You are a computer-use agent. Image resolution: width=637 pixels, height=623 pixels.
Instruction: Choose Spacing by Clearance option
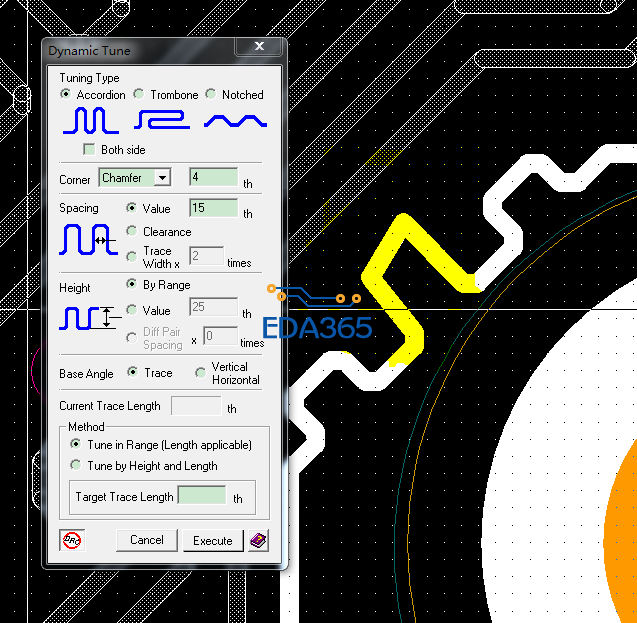pyautogui.click(x=131, y=231)
